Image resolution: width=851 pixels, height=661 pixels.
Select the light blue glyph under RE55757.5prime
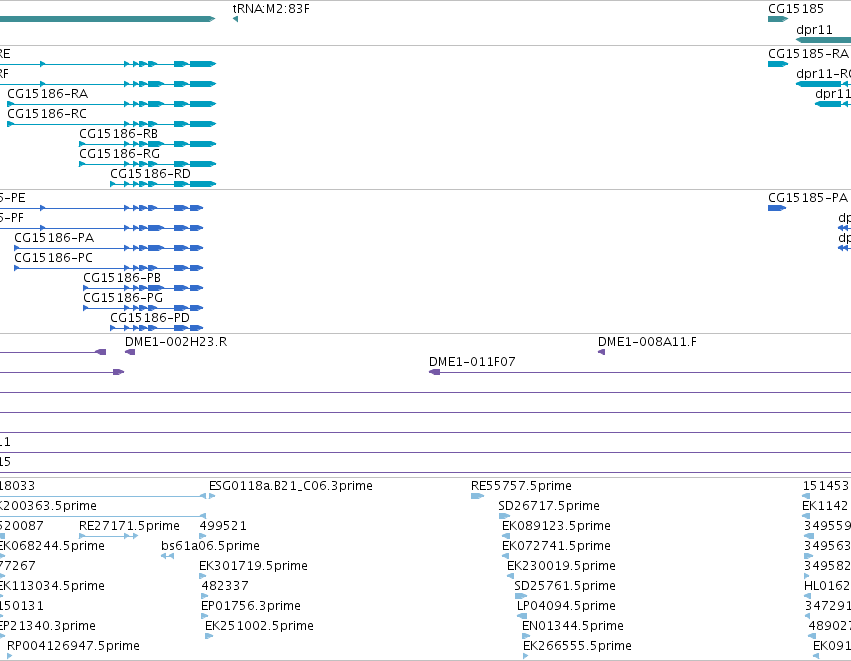click(x=477, y=496)
